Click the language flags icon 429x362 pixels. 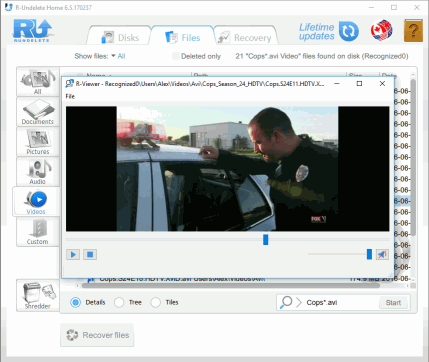pos(381,30)
